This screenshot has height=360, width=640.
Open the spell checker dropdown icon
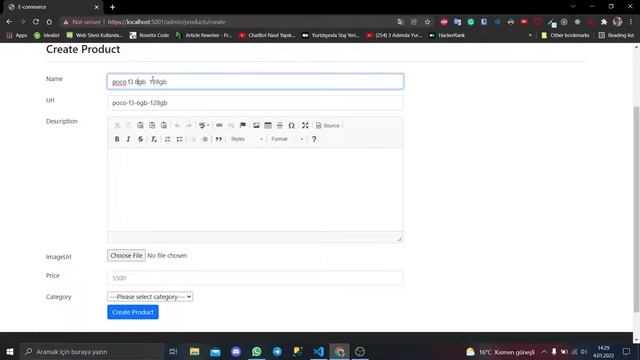[x=204, y=125]
